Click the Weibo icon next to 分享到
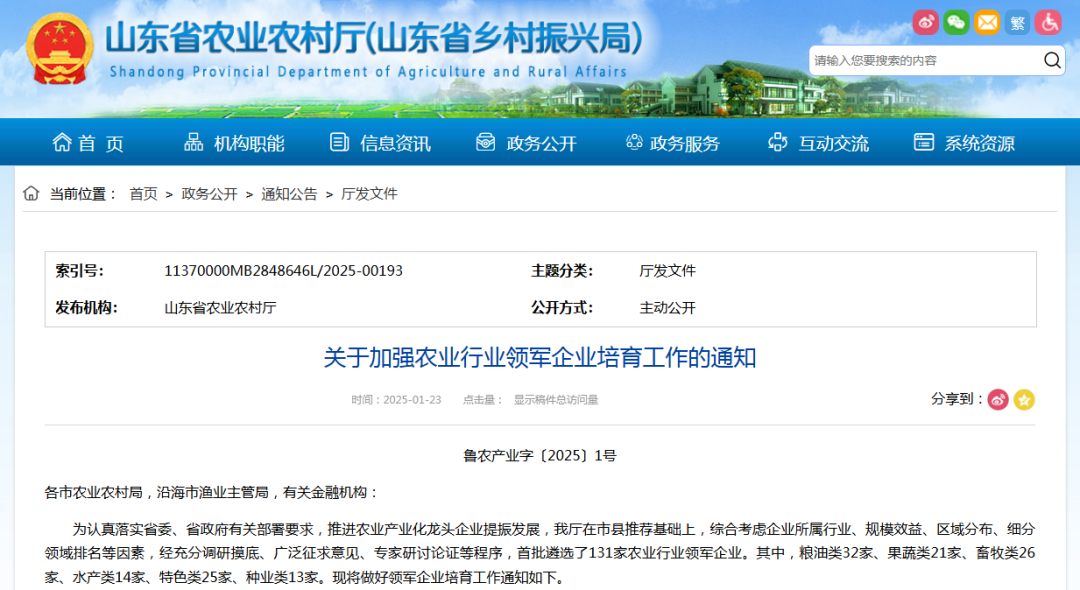1080x590 pixels. 997,399
